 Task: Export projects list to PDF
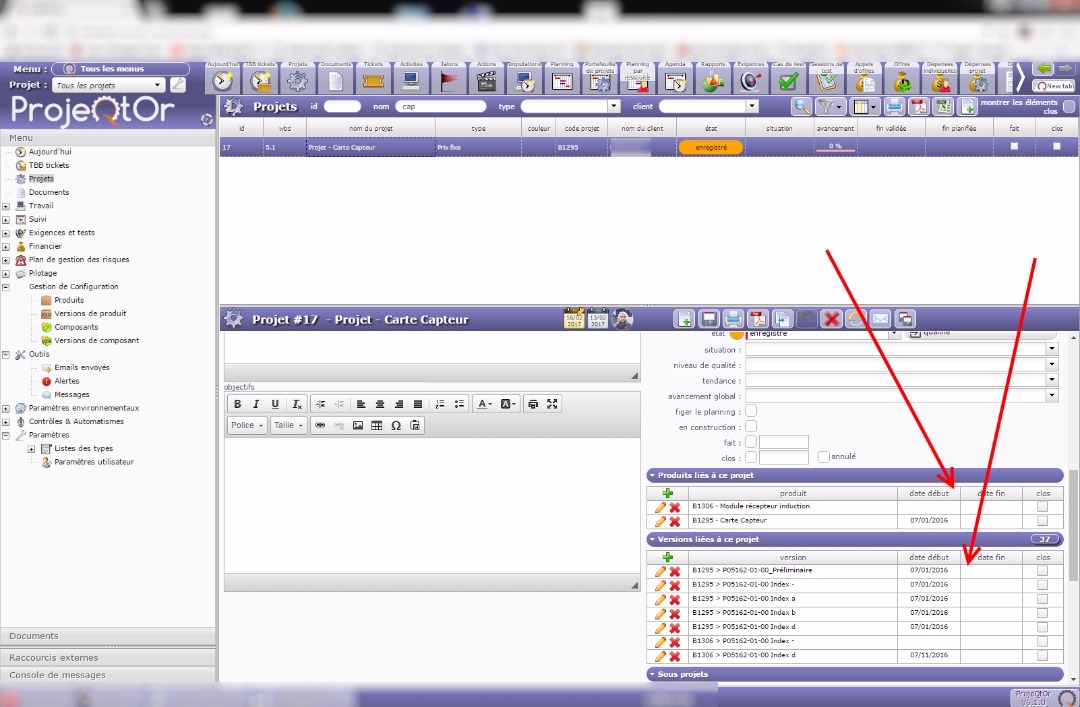(x=919, y=107)
